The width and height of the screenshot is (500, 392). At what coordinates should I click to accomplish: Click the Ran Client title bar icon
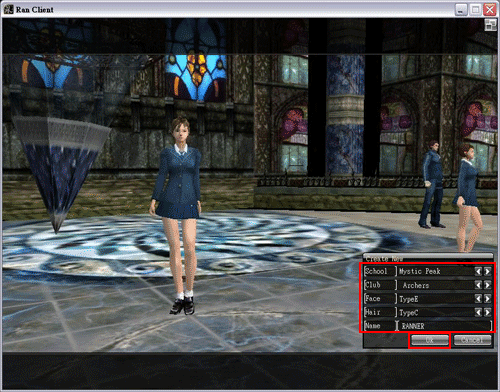click(8, 9)
